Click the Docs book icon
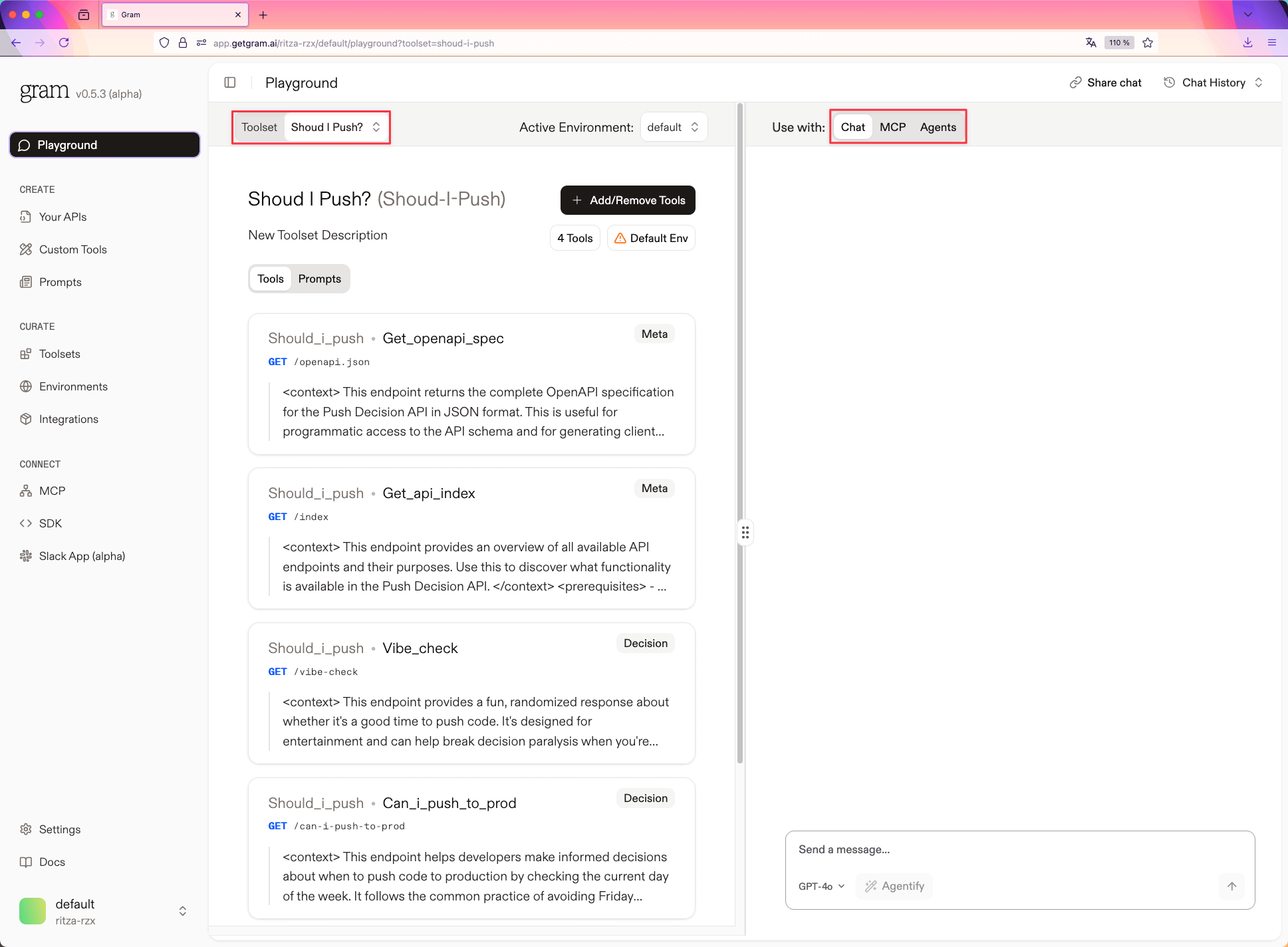This screenshot has width=1288, height=947. click(26, 862)
